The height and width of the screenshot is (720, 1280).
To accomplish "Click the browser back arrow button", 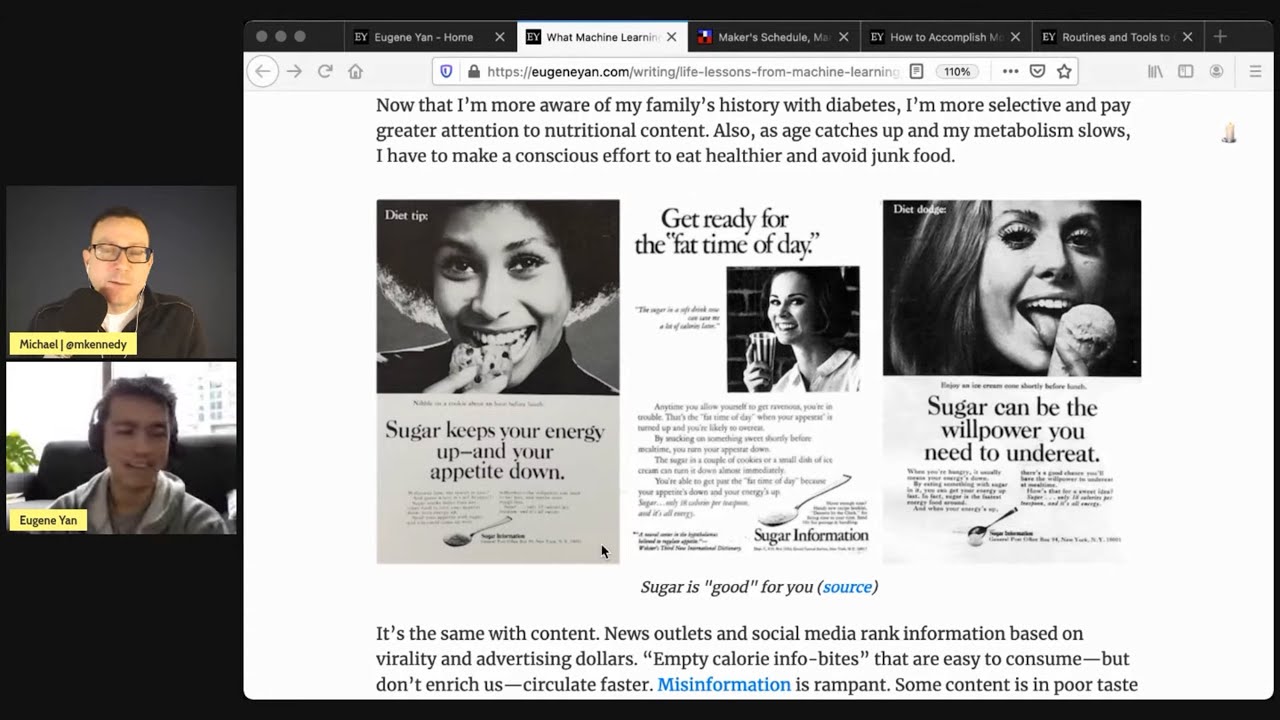I will click(x=262, y=71).
